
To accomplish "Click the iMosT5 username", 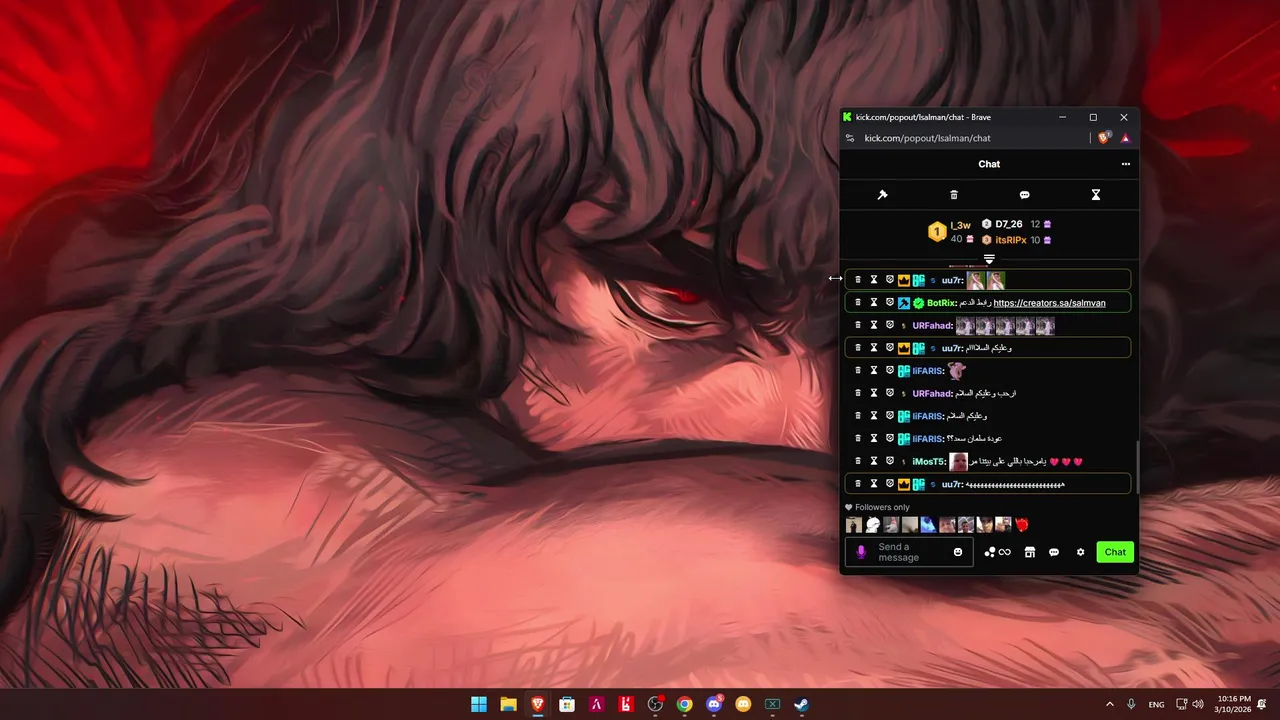I will click(928, 462).
